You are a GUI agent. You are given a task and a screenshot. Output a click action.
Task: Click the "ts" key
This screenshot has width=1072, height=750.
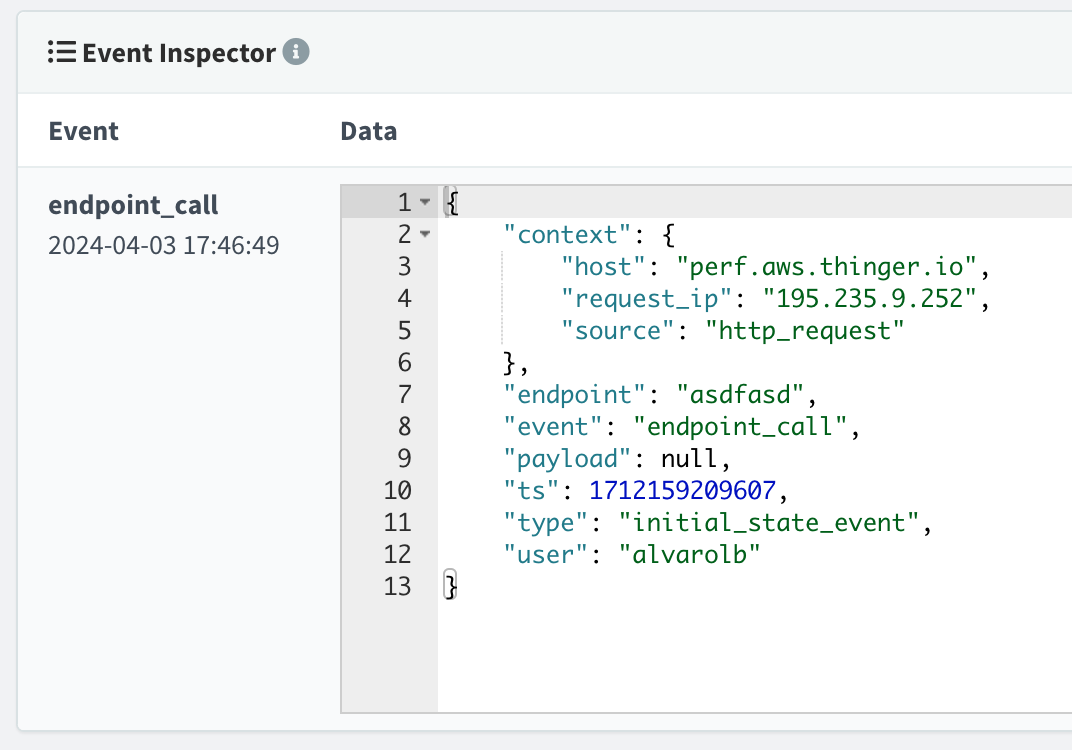tap(531, 491)
